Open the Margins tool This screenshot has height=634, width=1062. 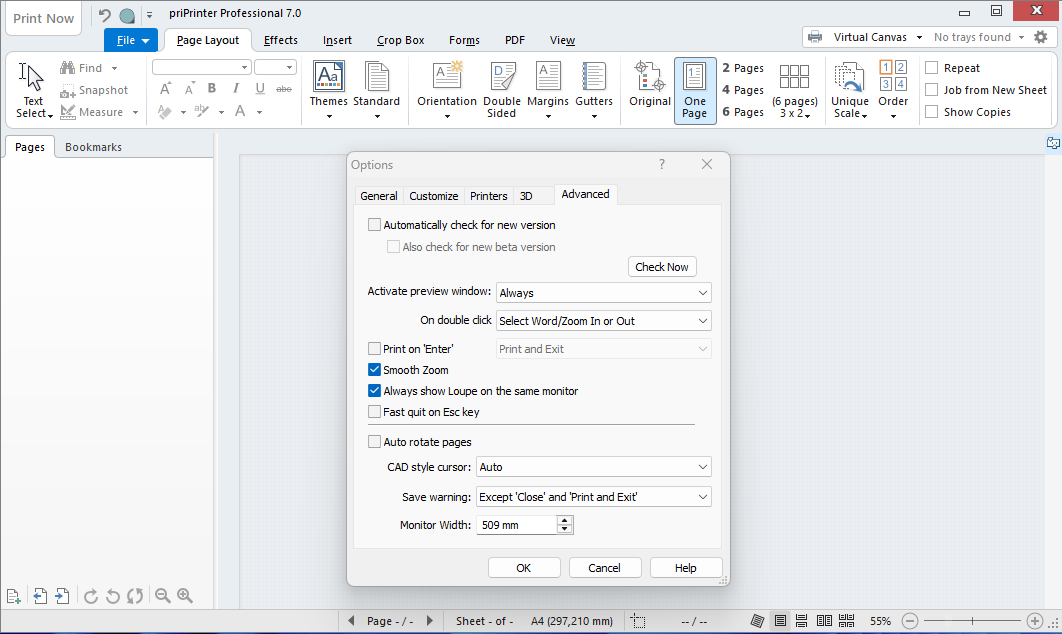(548, 78)
